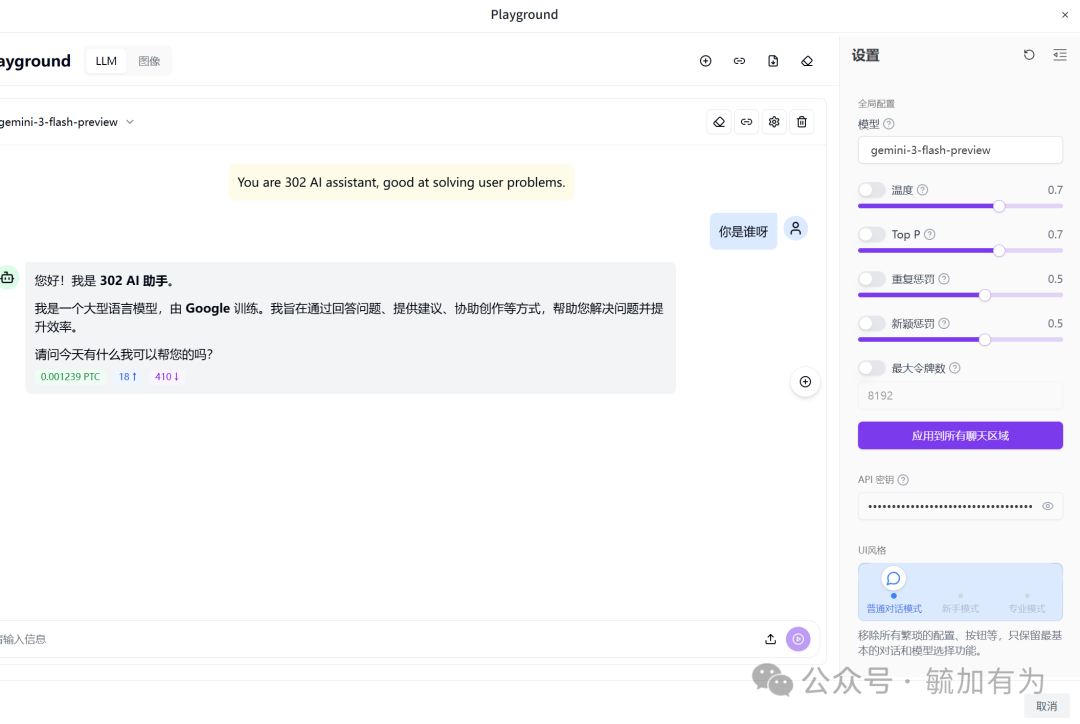Delete the chat using the trash icon

tap(802, 121)
